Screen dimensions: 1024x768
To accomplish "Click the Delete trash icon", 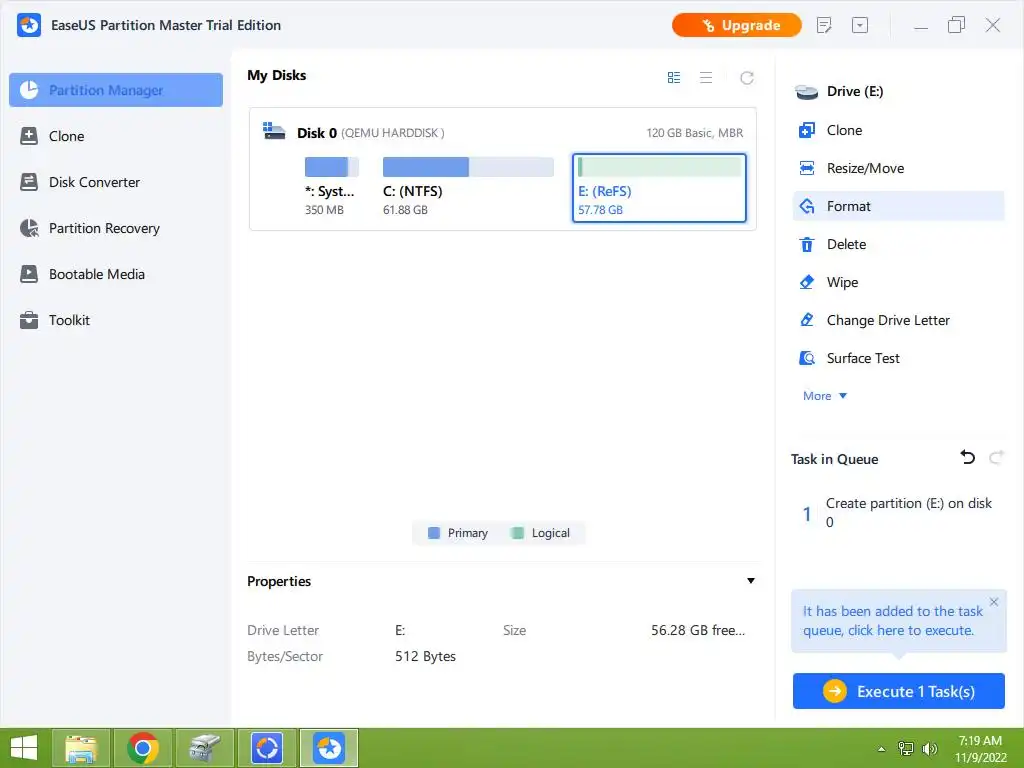I will [x=807, y=244].
